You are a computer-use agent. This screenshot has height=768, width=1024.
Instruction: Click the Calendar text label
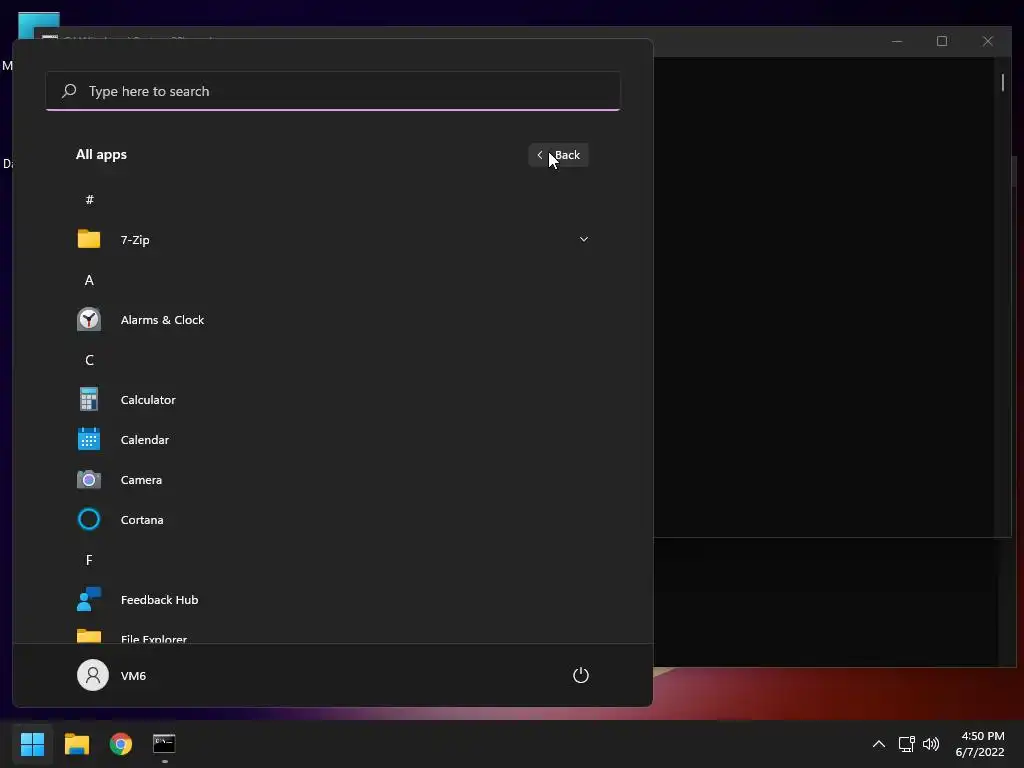coord(145,440)
